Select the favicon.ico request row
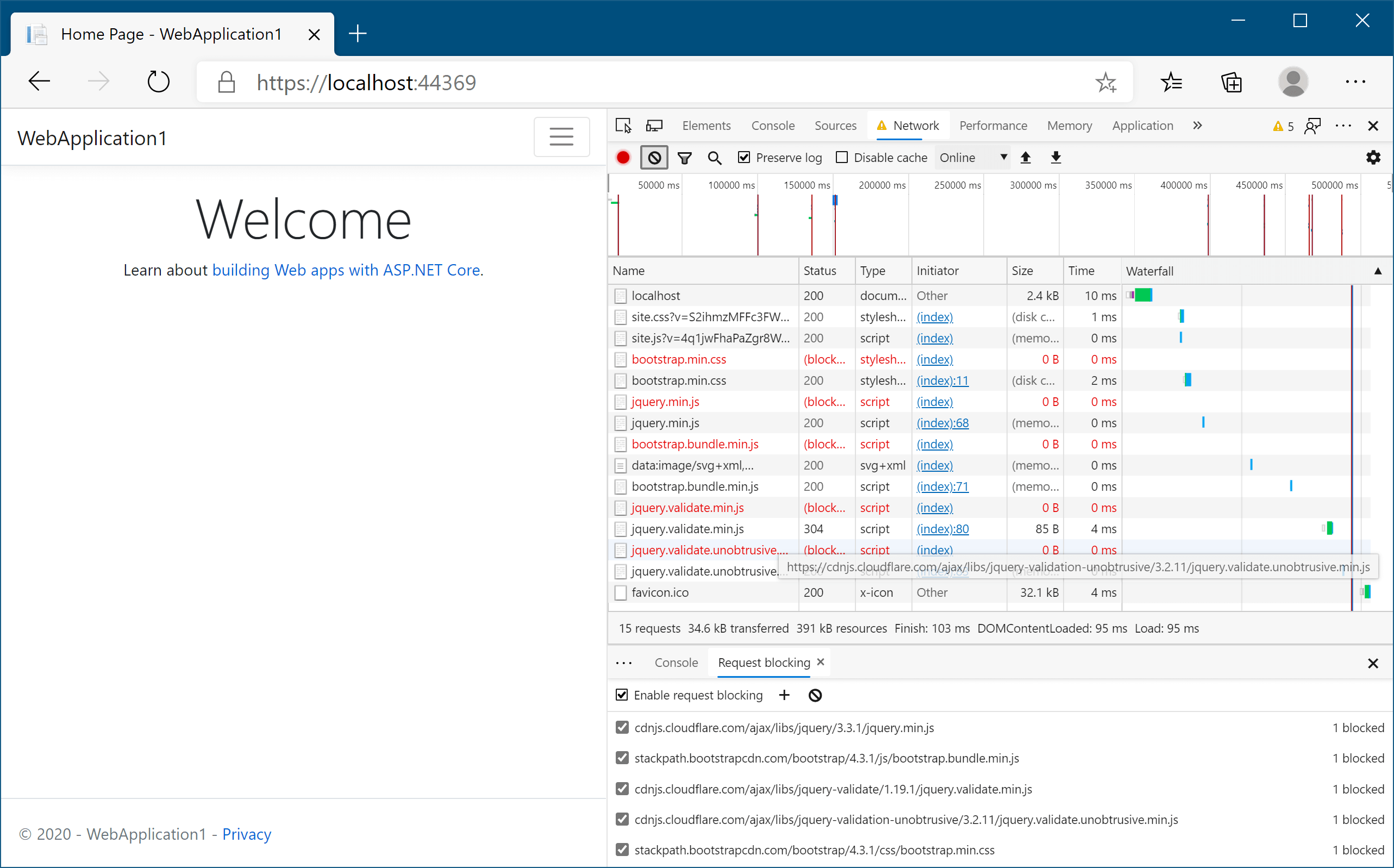Screen dimensions: 1394x868 tap(990, 592)
